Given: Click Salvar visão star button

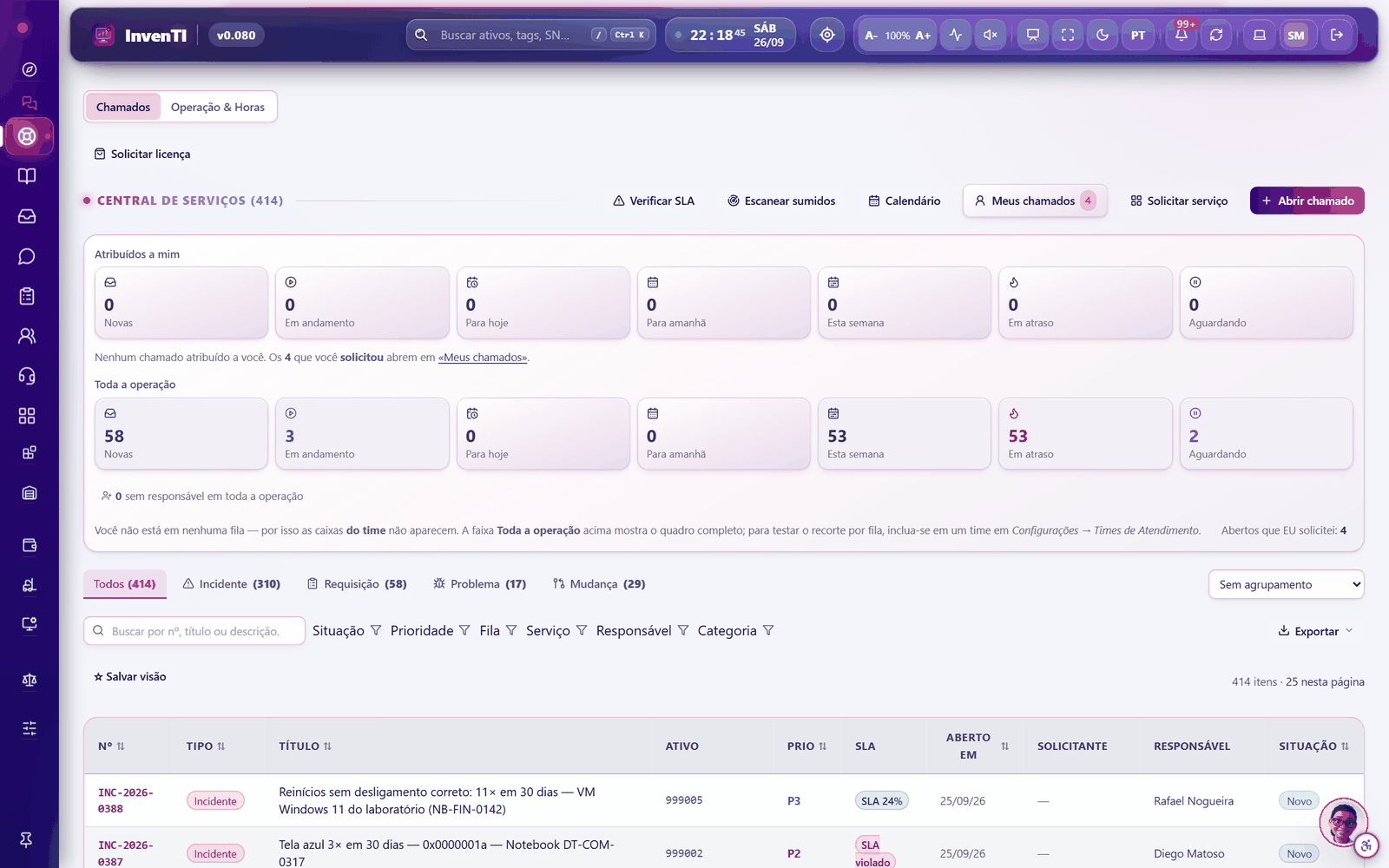Looking at the screenshot, I should 130,676.
